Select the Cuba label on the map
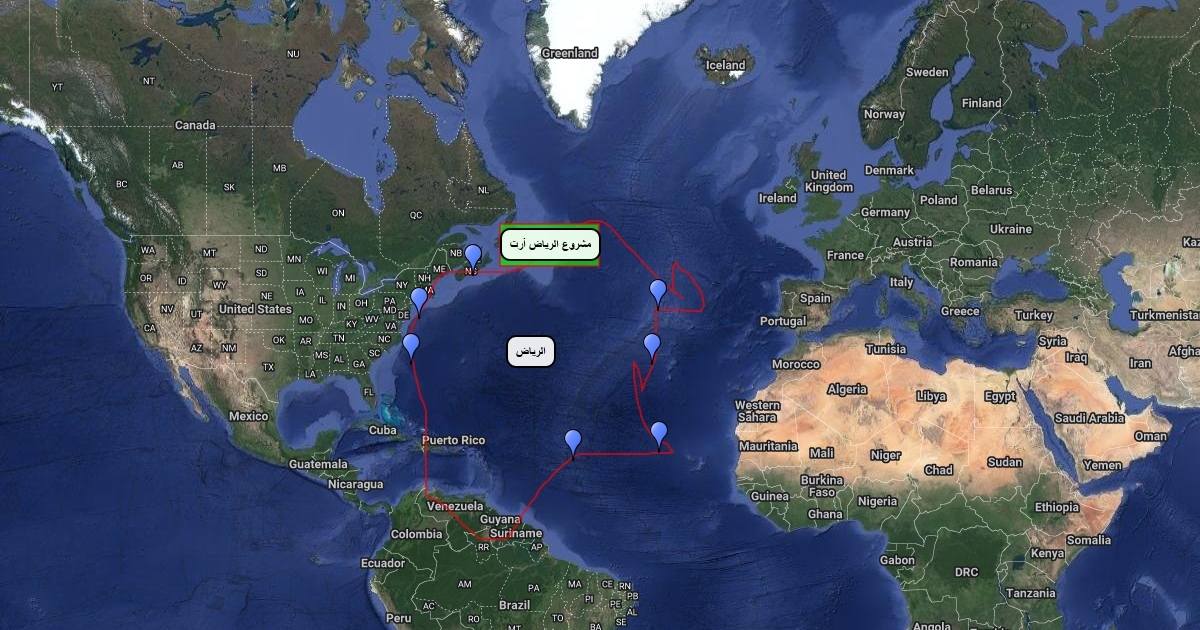 click(x=383, y=430)
